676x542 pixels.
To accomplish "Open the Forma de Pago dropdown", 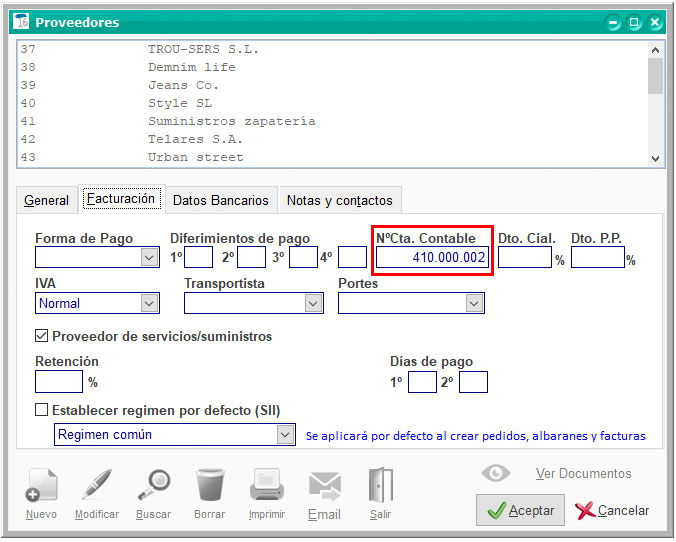I will (149, 257).
